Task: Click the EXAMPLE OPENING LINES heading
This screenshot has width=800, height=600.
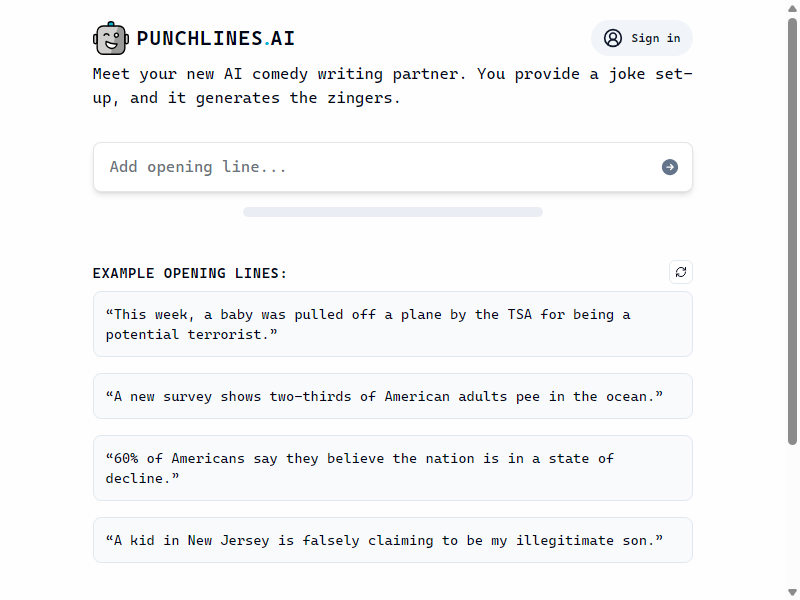Action: click(190, 273)
